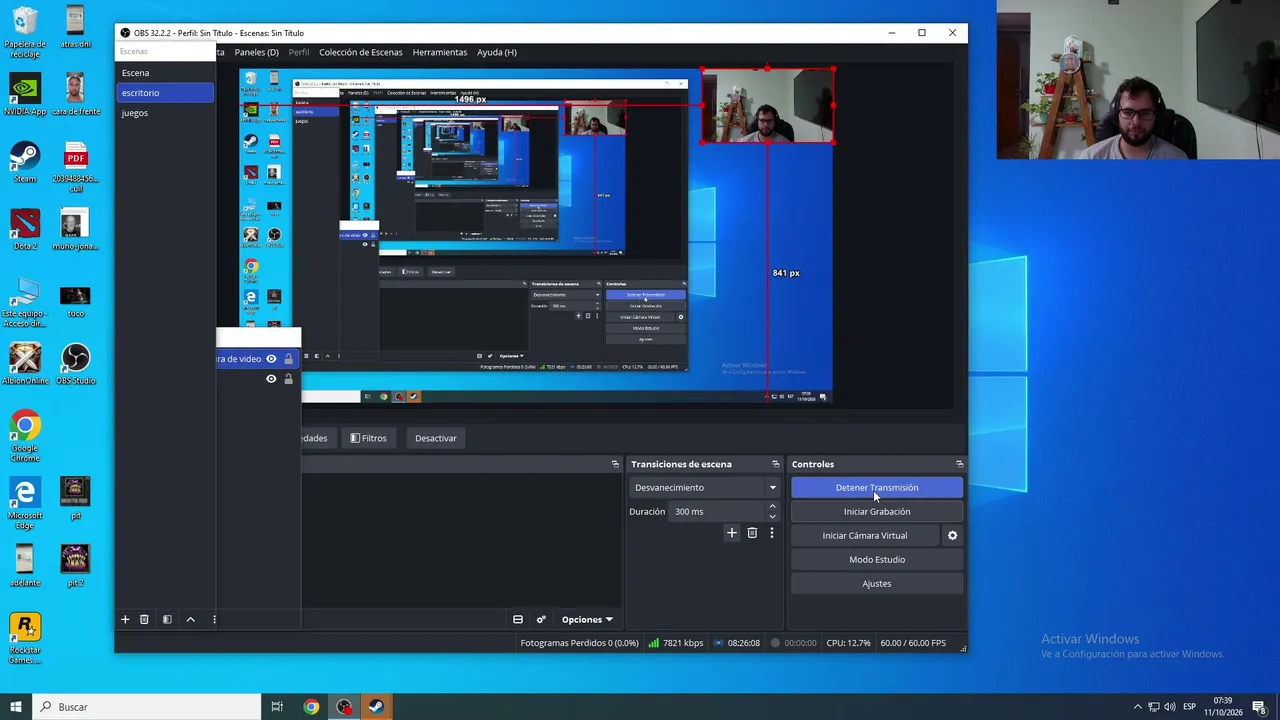1280x720 pixels.
Task: Move the selected scene up
Action: click(x=190, y=620)
